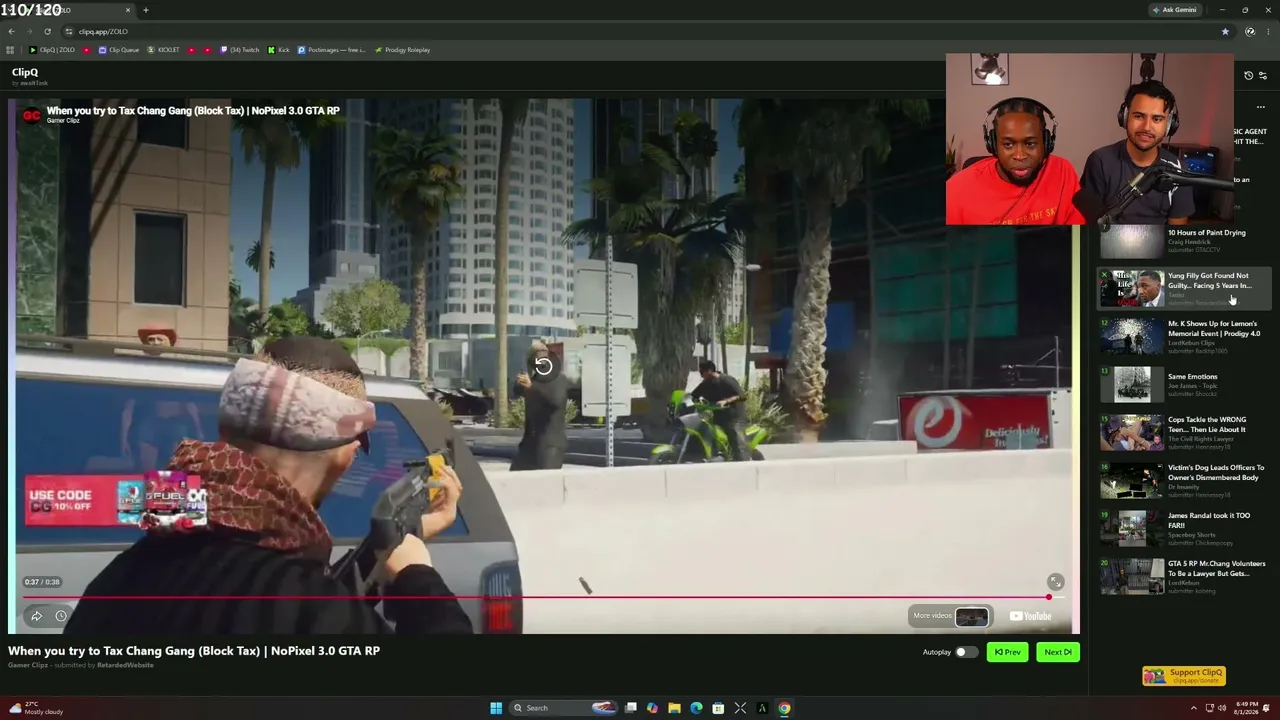Open the Kick bookmark

(x=278, y=50)
